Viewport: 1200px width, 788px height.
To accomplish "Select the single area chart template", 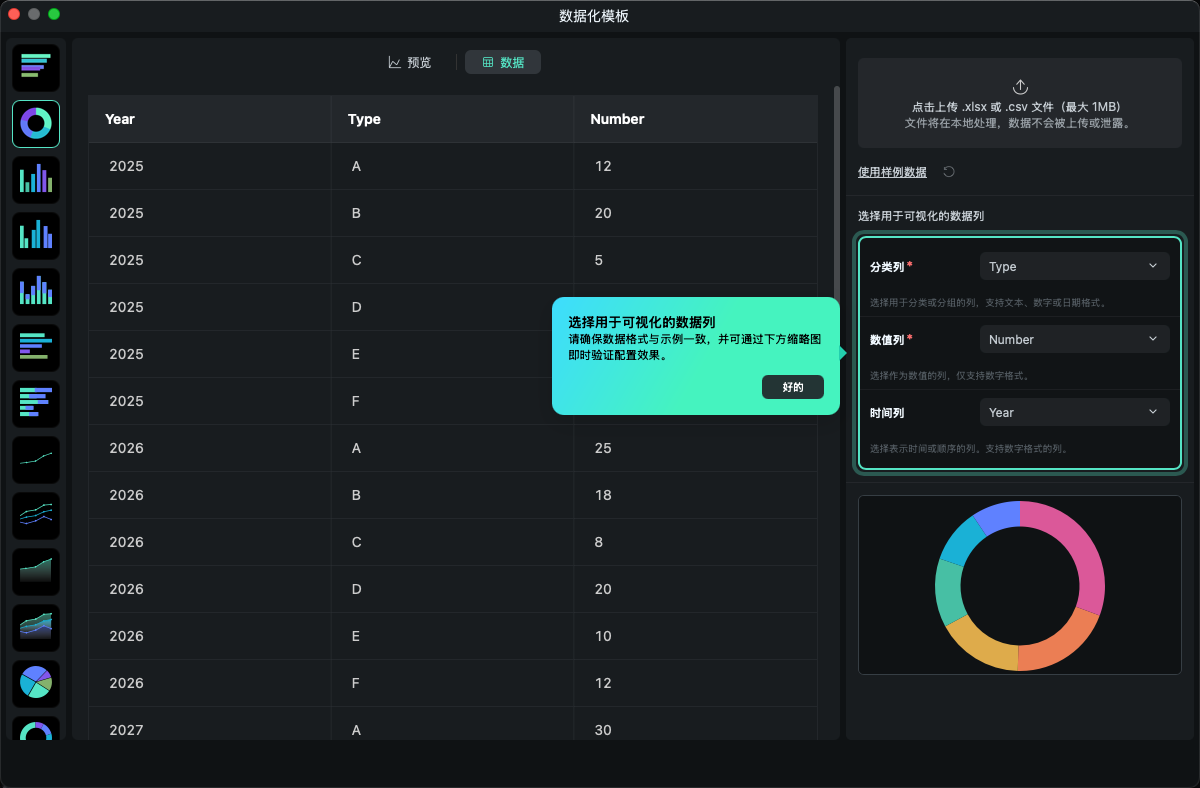I will pyautogui.click(x=36, y=571).
